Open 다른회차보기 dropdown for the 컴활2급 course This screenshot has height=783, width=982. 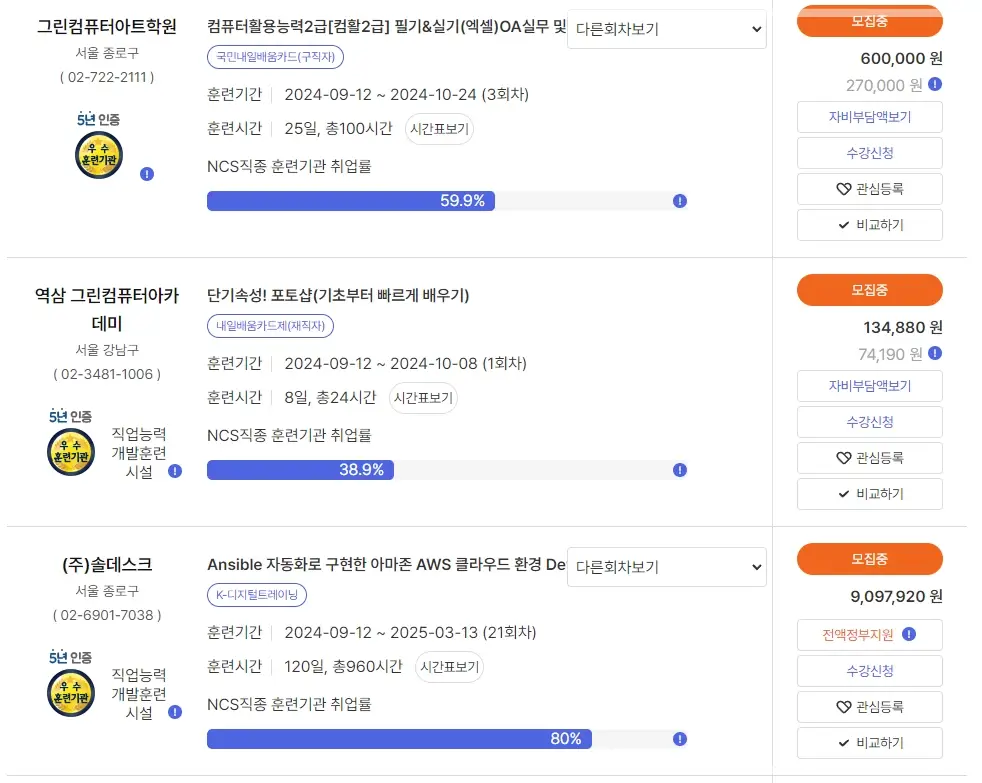(x=666, y=30)
